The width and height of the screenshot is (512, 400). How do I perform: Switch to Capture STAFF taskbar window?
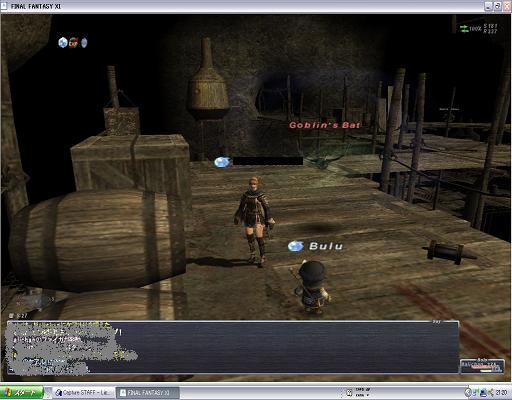(83, 393)
